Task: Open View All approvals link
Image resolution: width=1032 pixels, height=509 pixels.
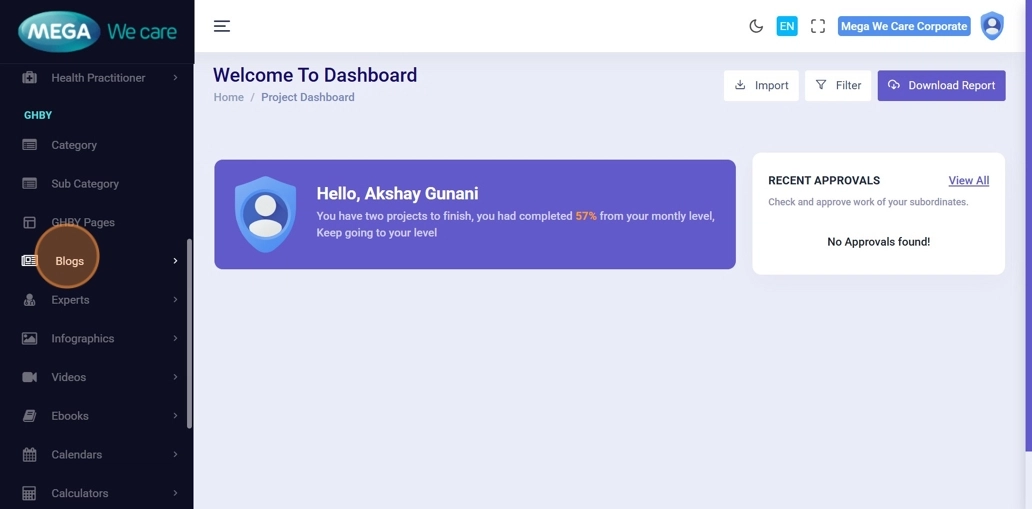Action: (x=968, y=180)
